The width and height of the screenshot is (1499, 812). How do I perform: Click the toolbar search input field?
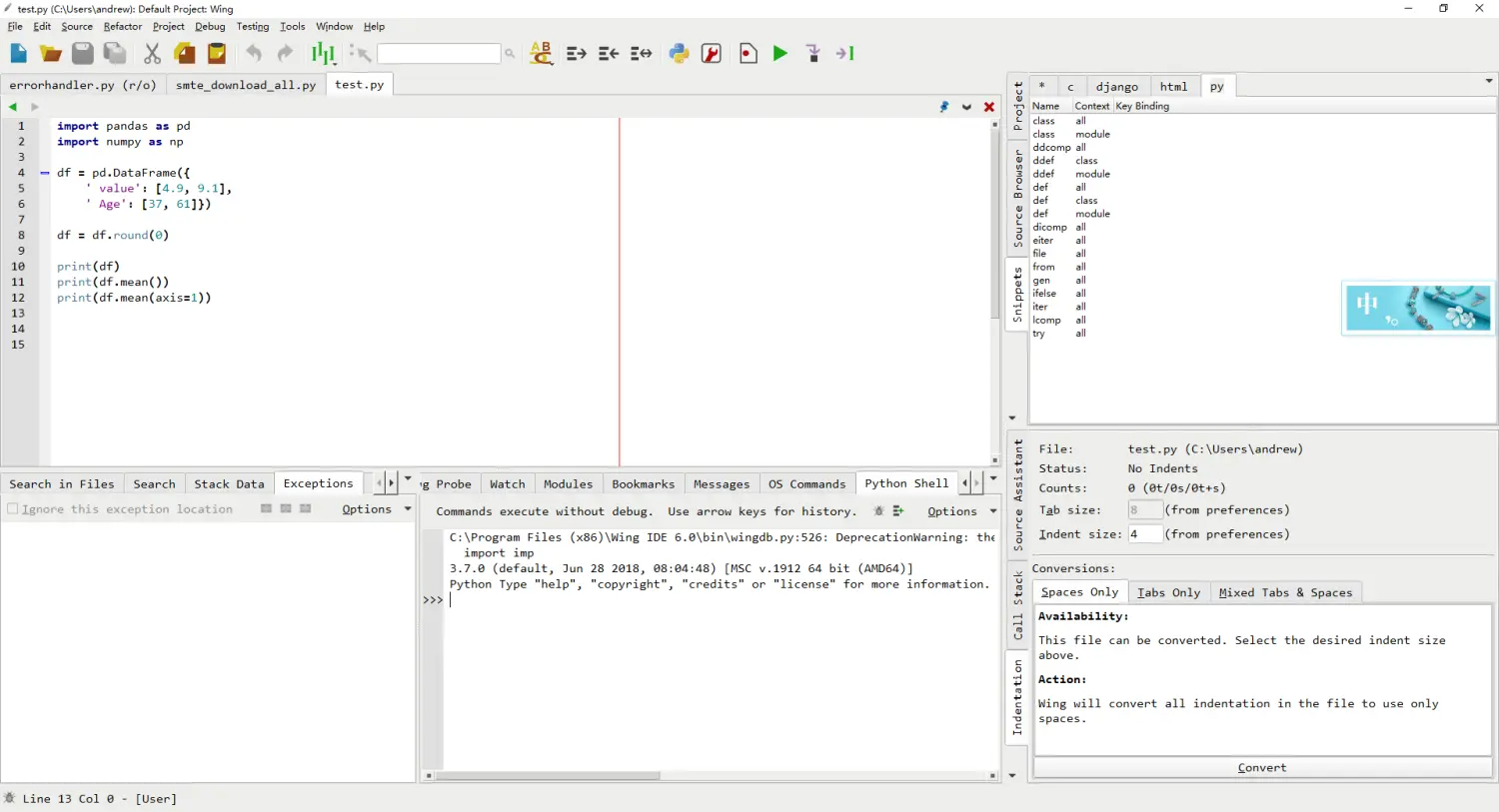[x=439, y=54]
